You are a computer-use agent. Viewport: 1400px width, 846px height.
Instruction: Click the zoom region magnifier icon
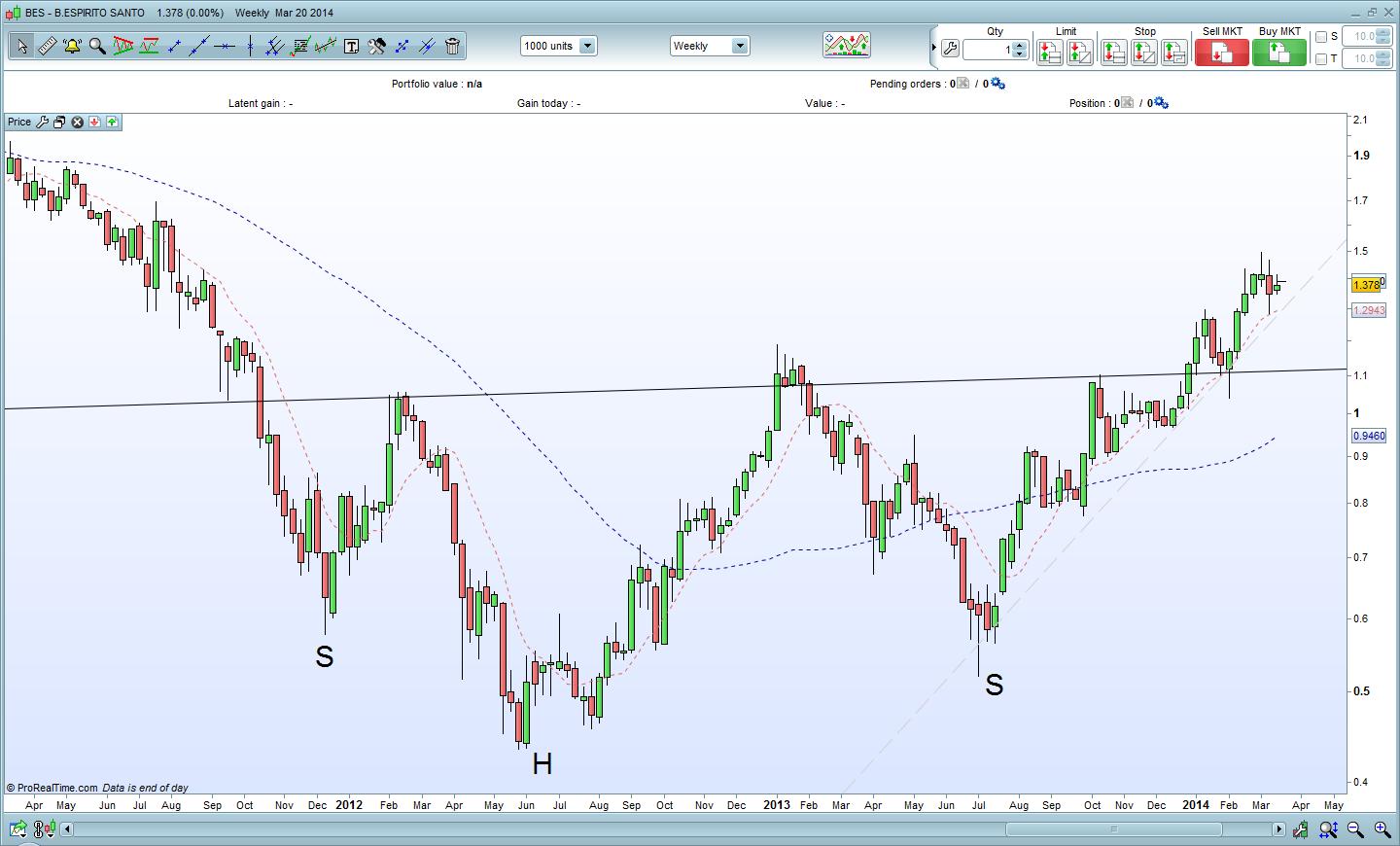pyautogui.click(x=1329, y=829)
